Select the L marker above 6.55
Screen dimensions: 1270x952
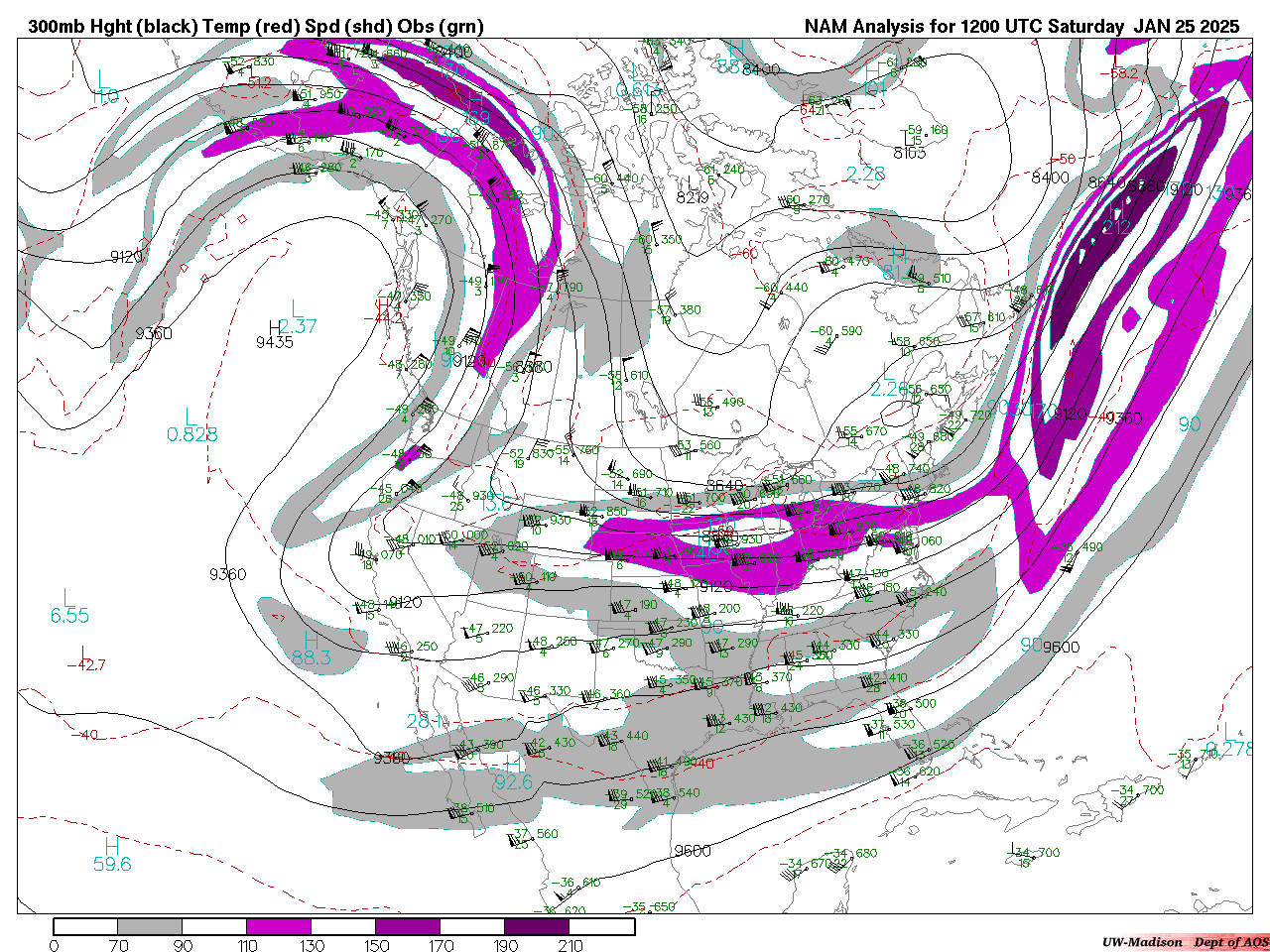click(68, 597)
